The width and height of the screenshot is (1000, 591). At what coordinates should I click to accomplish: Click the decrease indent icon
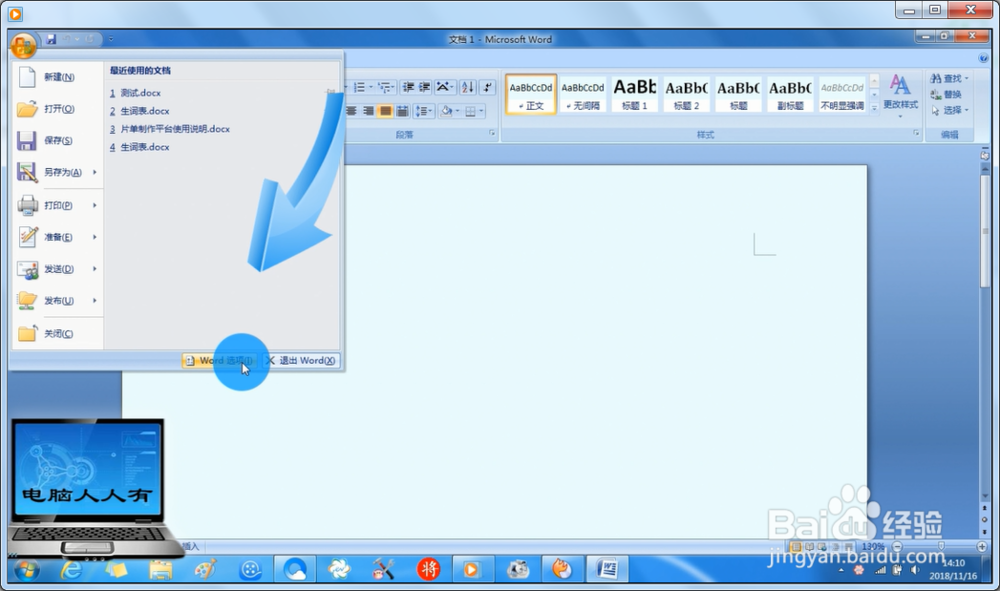[408, 87]
